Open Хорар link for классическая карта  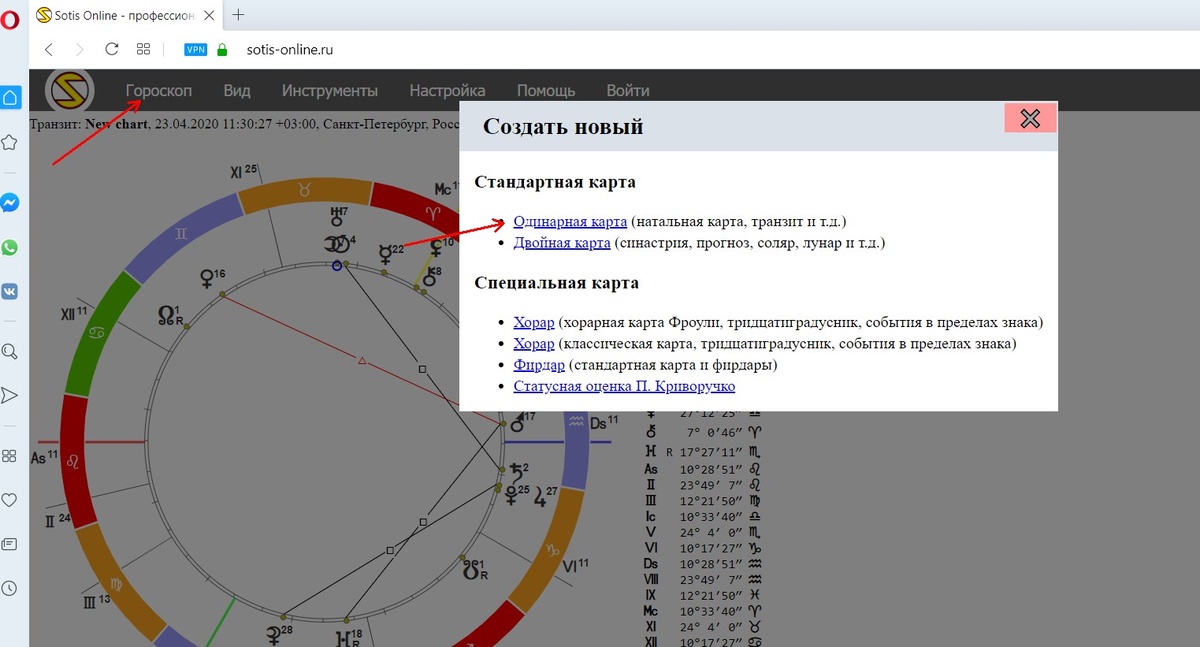point(534,344)
